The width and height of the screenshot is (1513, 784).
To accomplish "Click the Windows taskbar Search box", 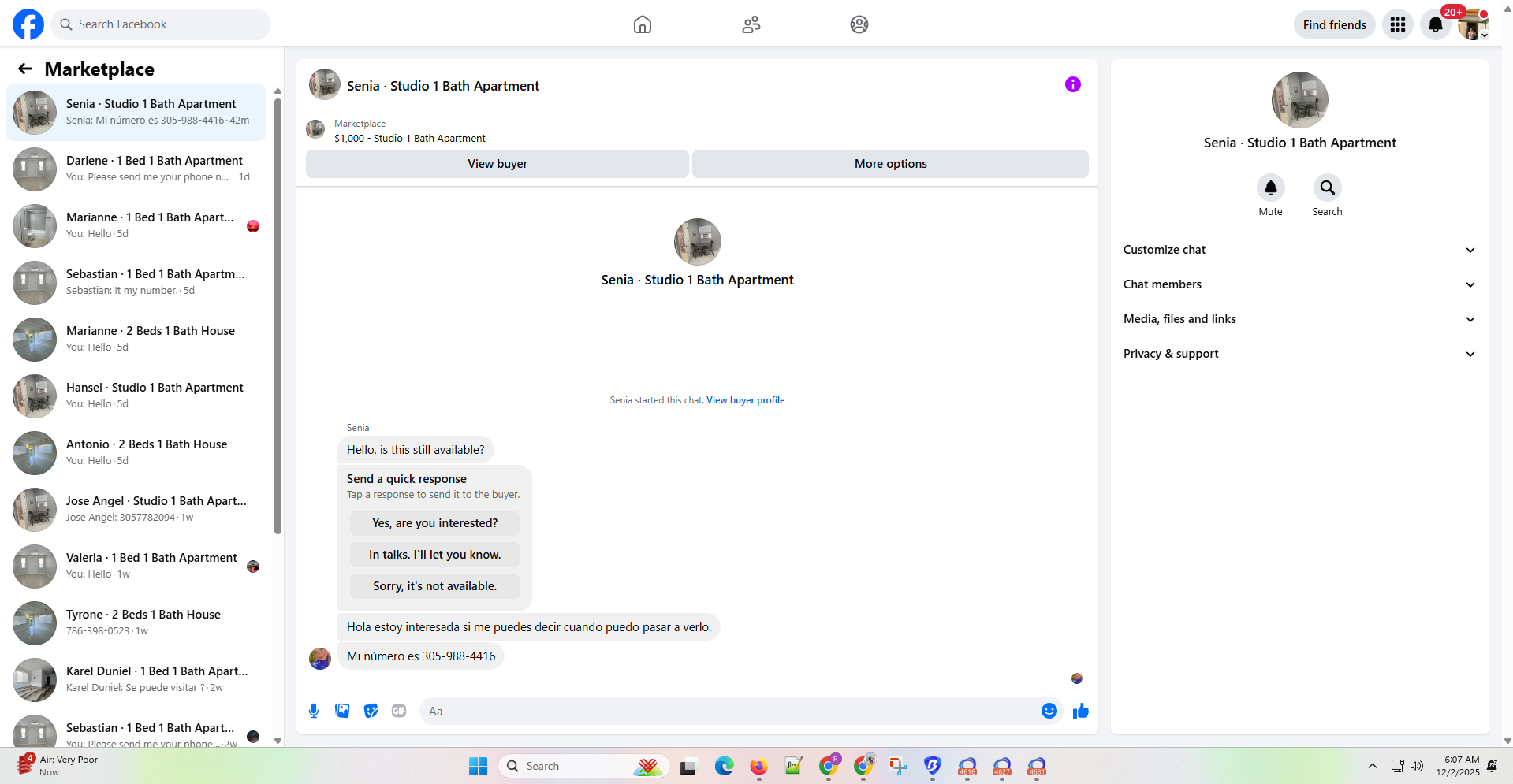I will 583,766.
